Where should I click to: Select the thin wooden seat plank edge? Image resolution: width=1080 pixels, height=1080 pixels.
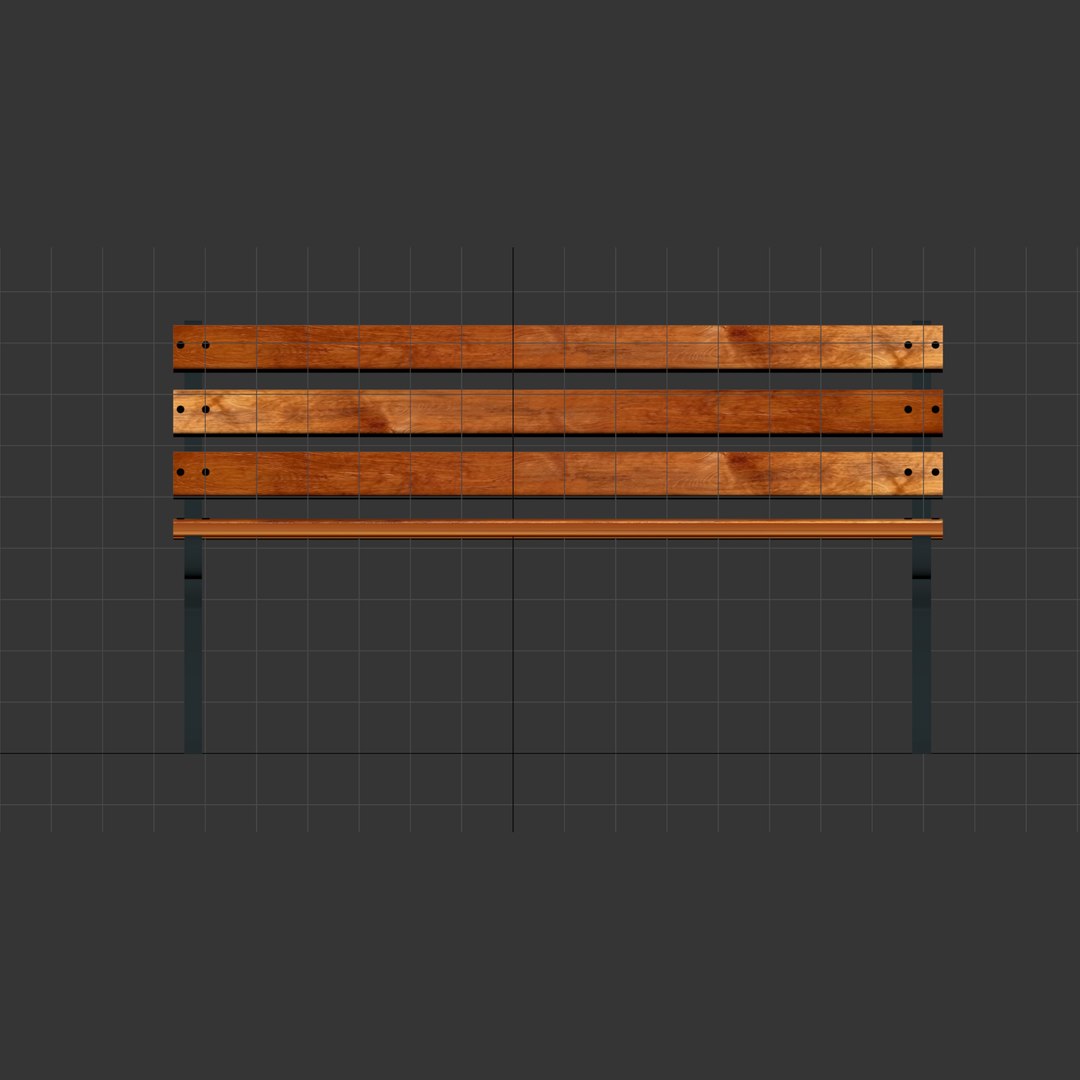tap(558, 528)
